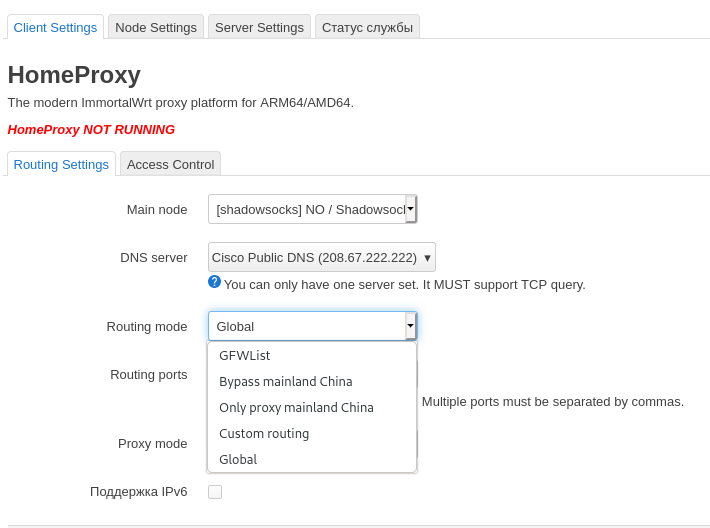Screen dimensions: 710x528
Task: Click the Main node shadowsocks value text
Action: [310, 209]
